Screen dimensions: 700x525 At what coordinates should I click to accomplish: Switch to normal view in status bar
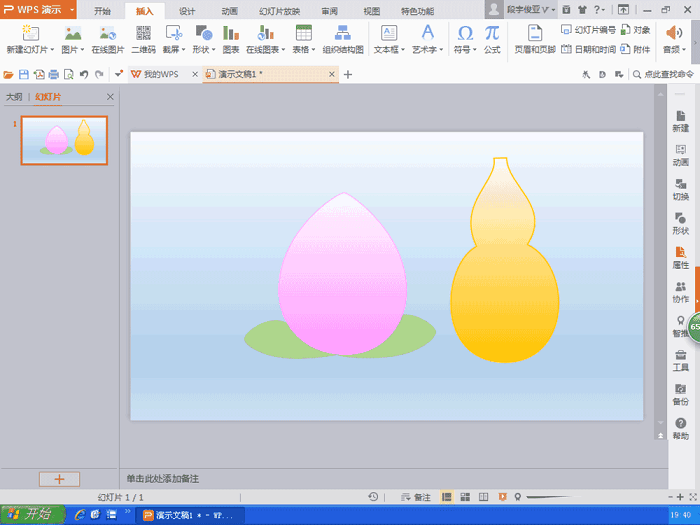click(x=447, y=497)
